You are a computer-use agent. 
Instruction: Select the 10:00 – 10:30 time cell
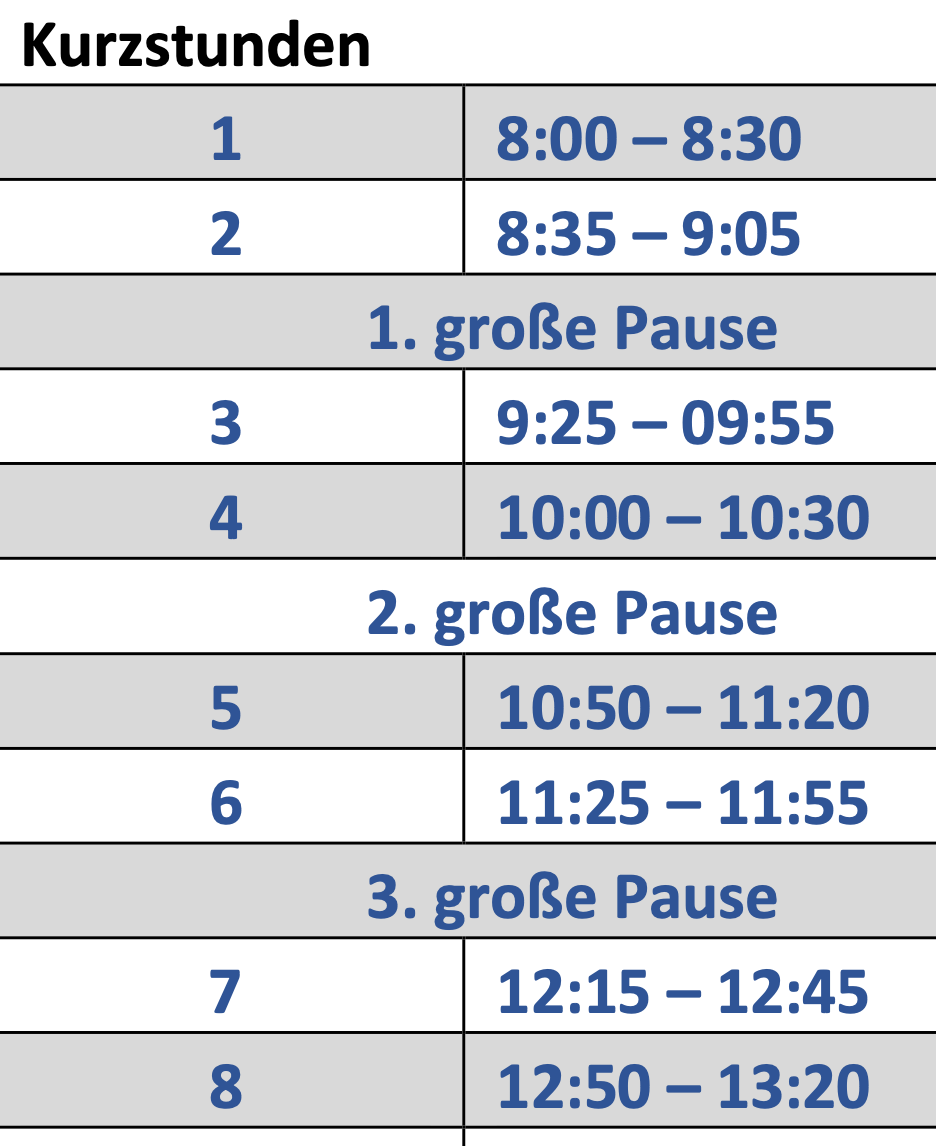(x=683, y=517)
